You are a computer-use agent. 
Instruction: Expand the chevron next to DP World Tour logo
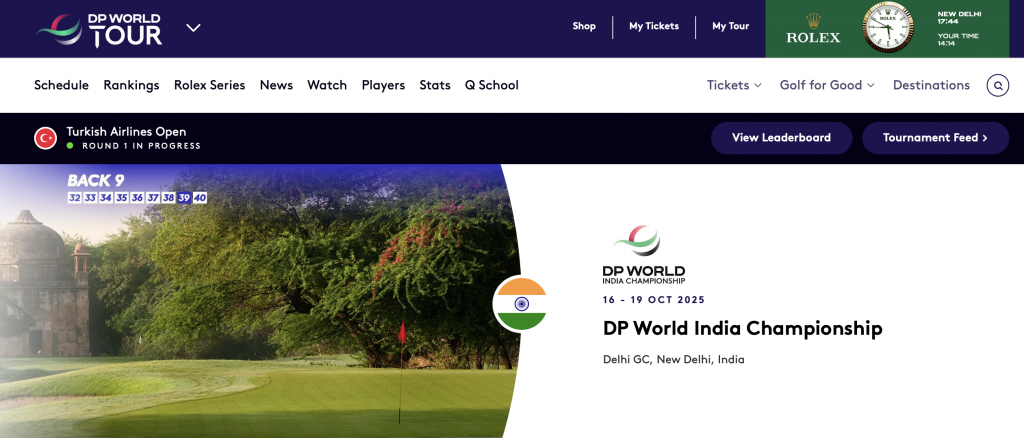tap(193, 27)
